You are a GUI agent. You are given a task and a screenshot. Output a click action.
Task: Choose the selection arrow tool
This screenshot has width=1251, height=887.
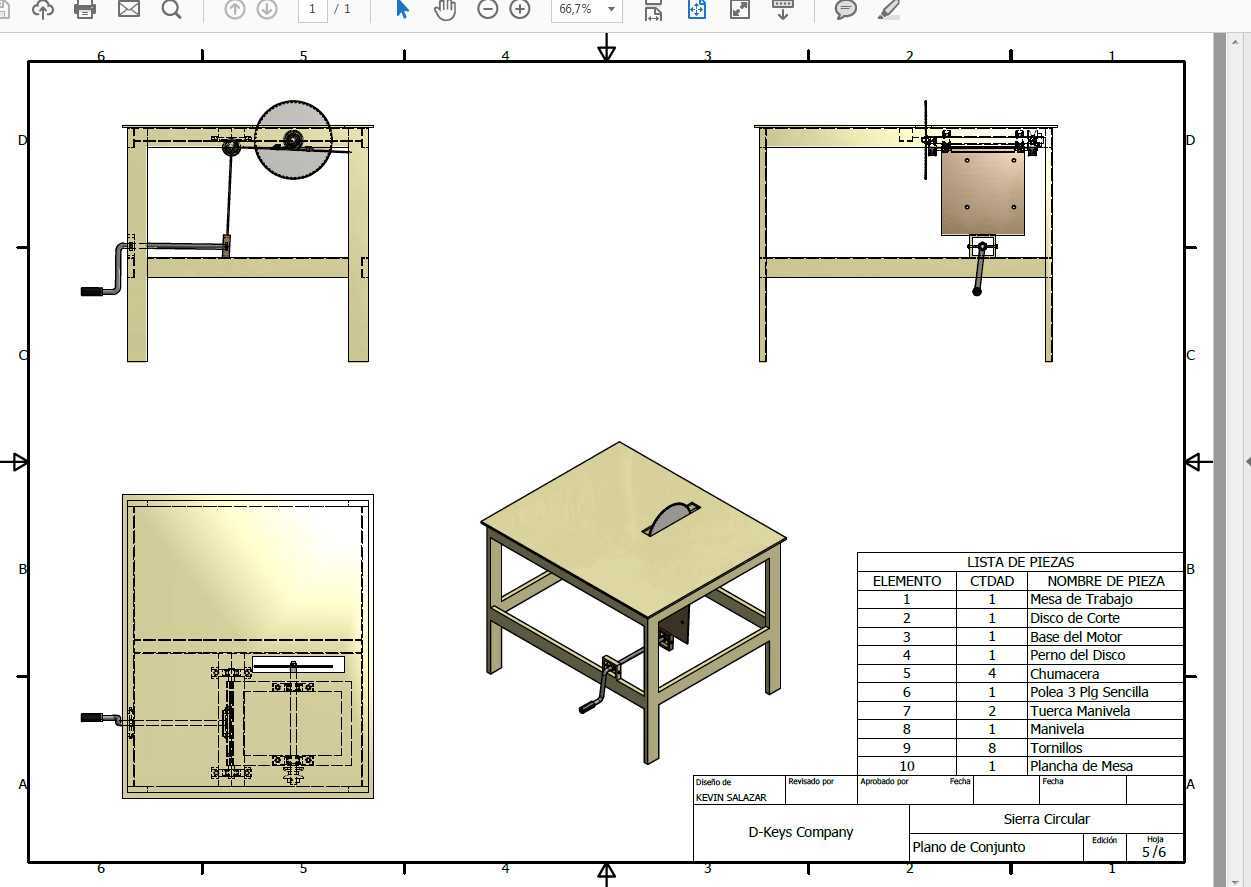[402, 9]
